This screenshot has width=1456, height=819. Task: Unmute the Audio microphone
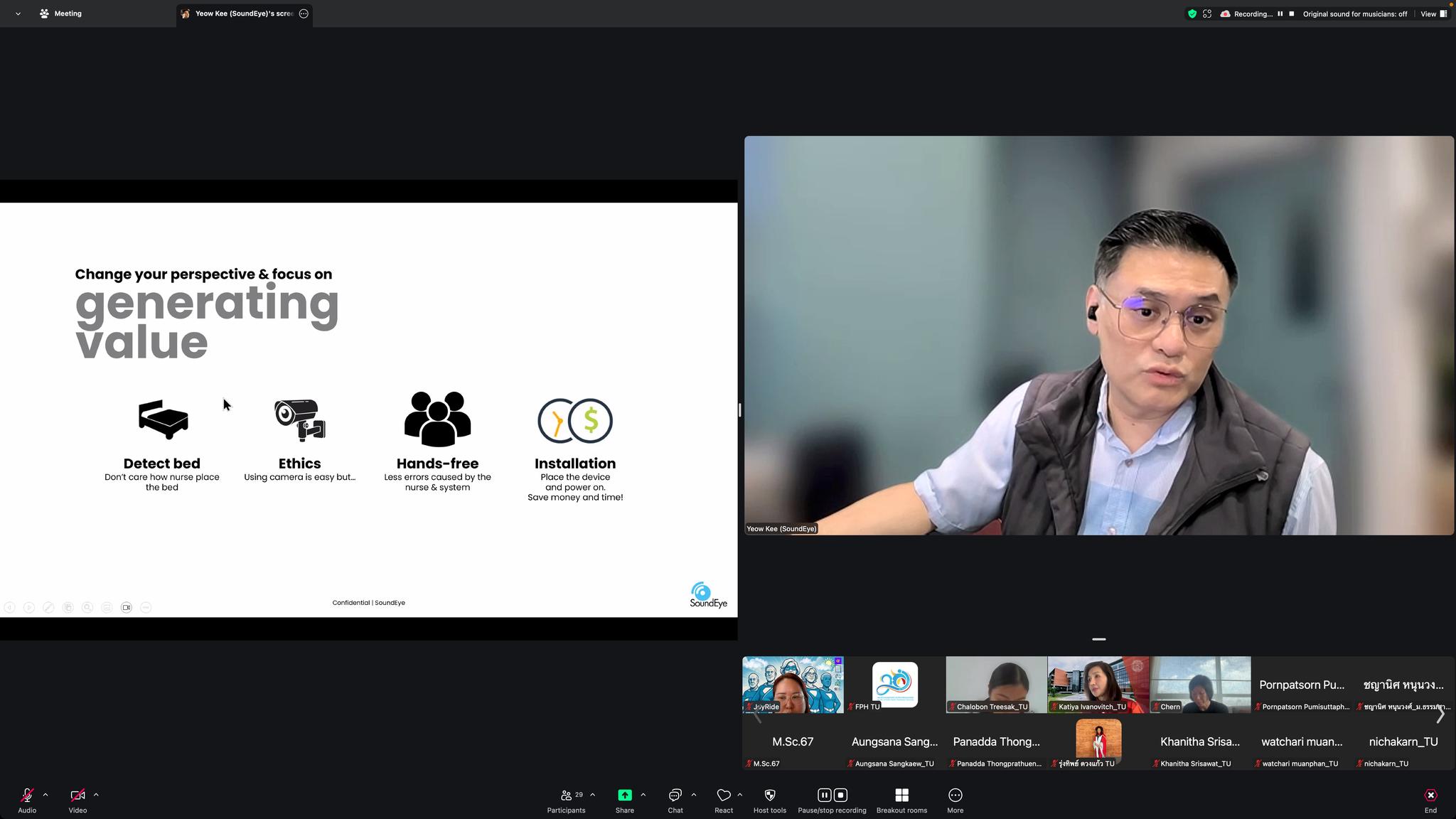tap(27, 795)
